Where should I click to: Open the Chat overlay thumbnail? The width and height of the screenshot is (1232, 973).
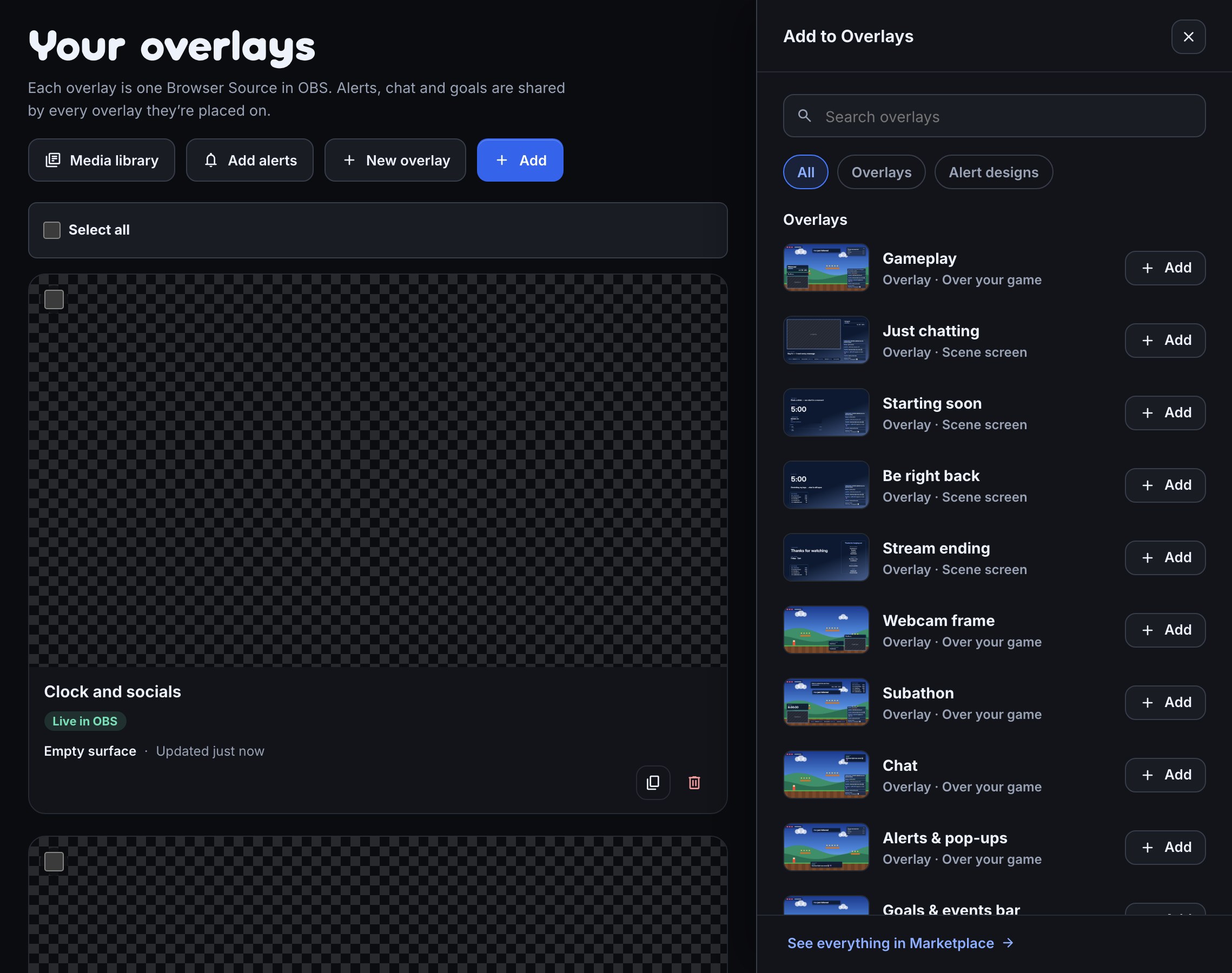826,774
